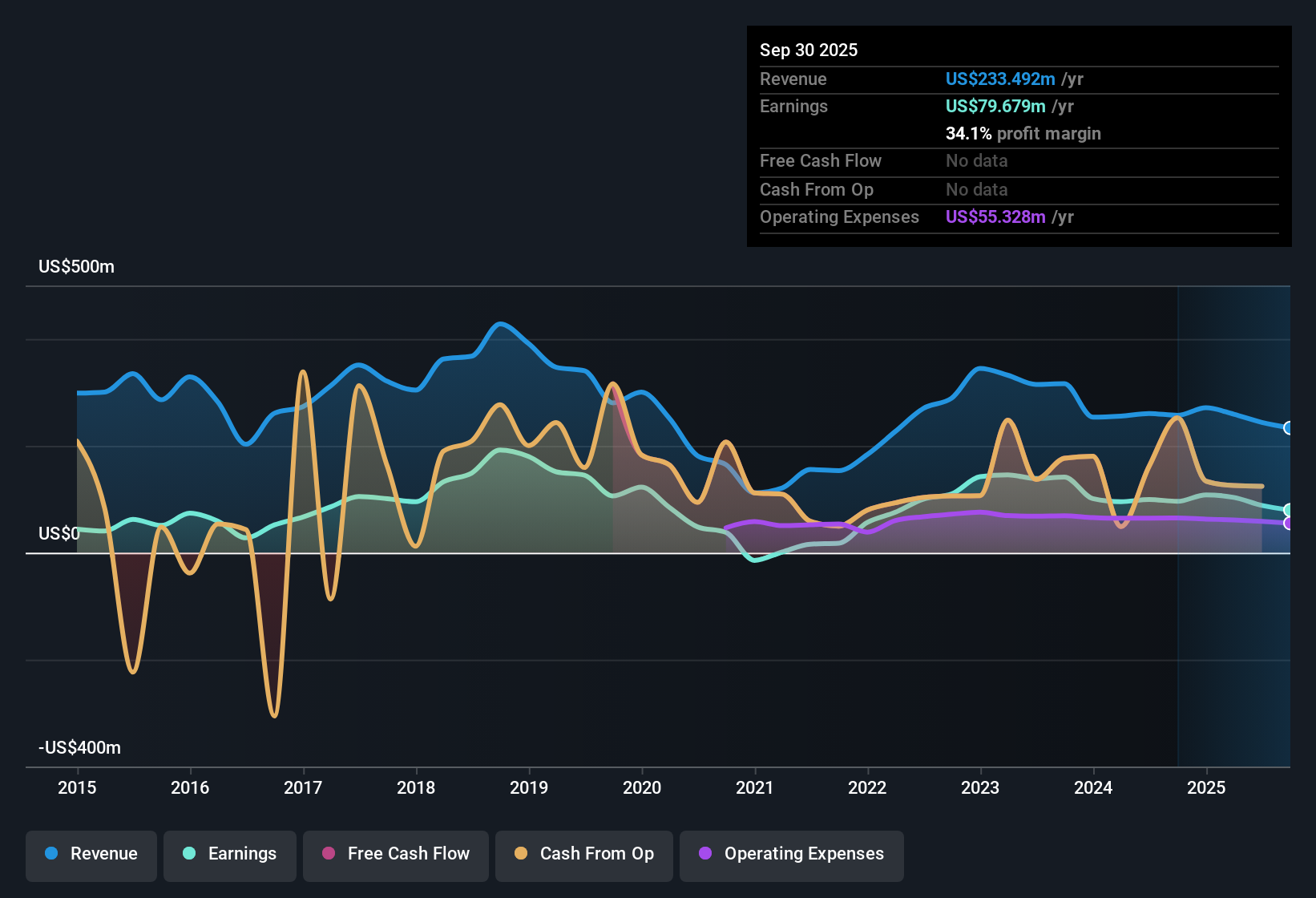
Task: Click the 2025 year on timeline
Action: 1206,788
